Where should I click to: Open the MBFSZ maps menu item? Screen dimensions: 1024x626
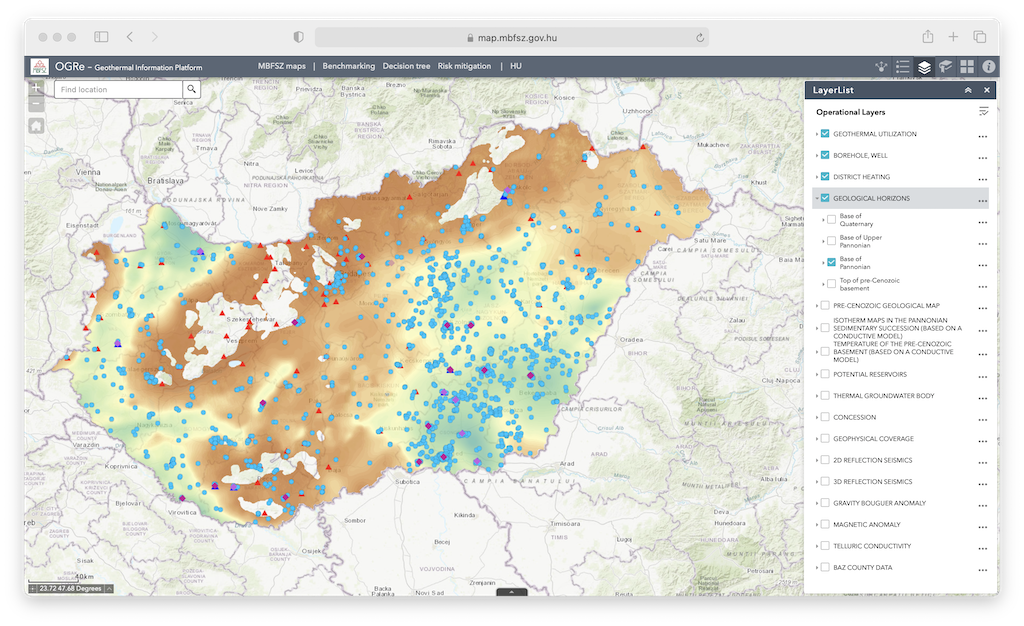coord(282,66)
